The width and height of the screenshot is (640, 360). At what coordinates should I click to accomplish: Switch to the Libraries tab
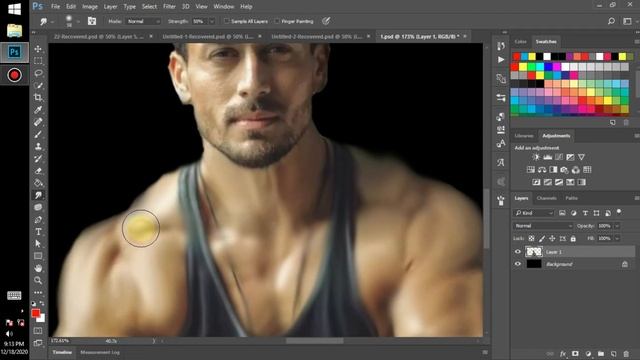[x=524, y=136]
